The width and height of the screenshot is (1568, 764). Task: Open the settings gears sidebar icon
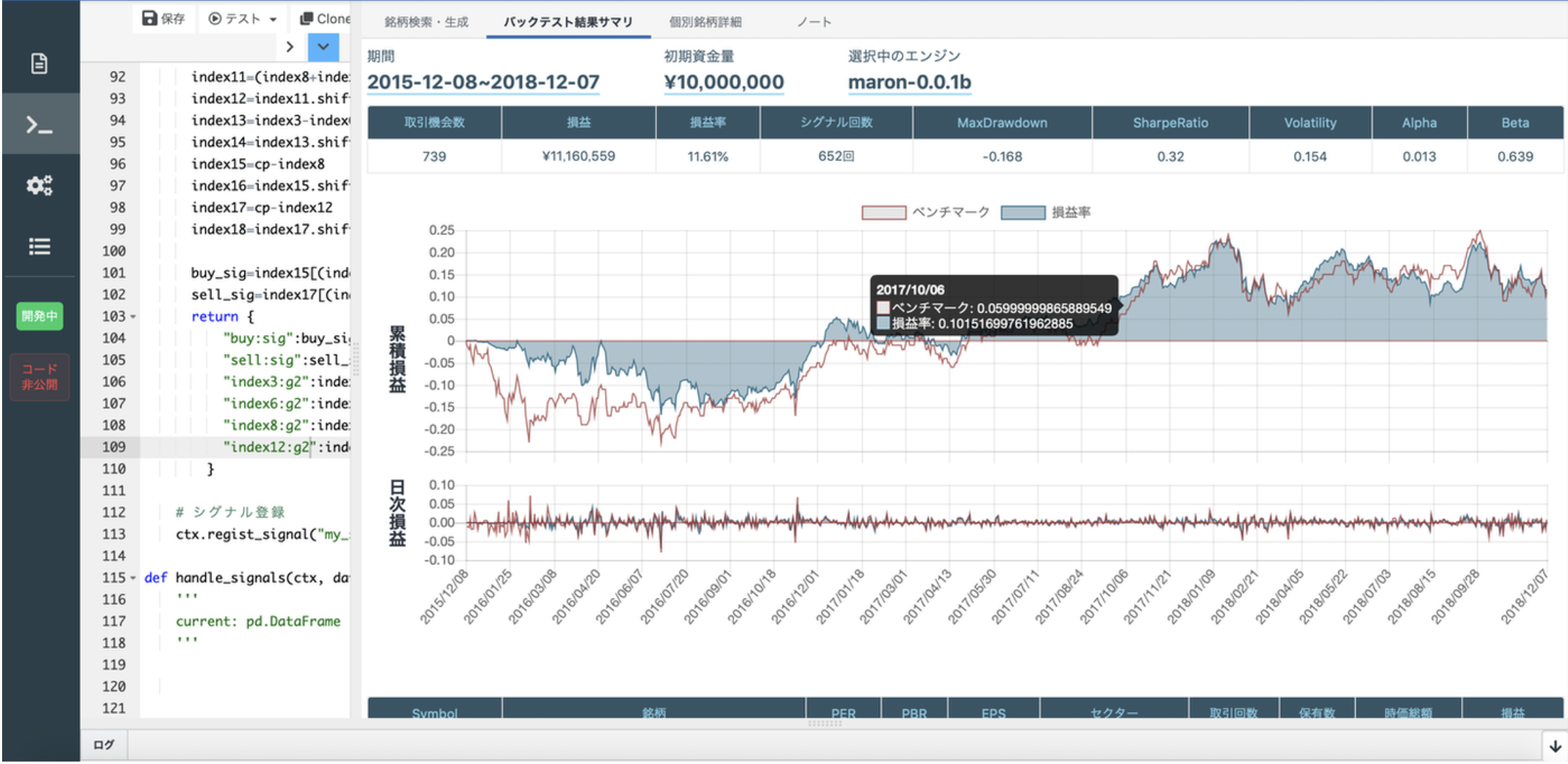tap(39, 185)
